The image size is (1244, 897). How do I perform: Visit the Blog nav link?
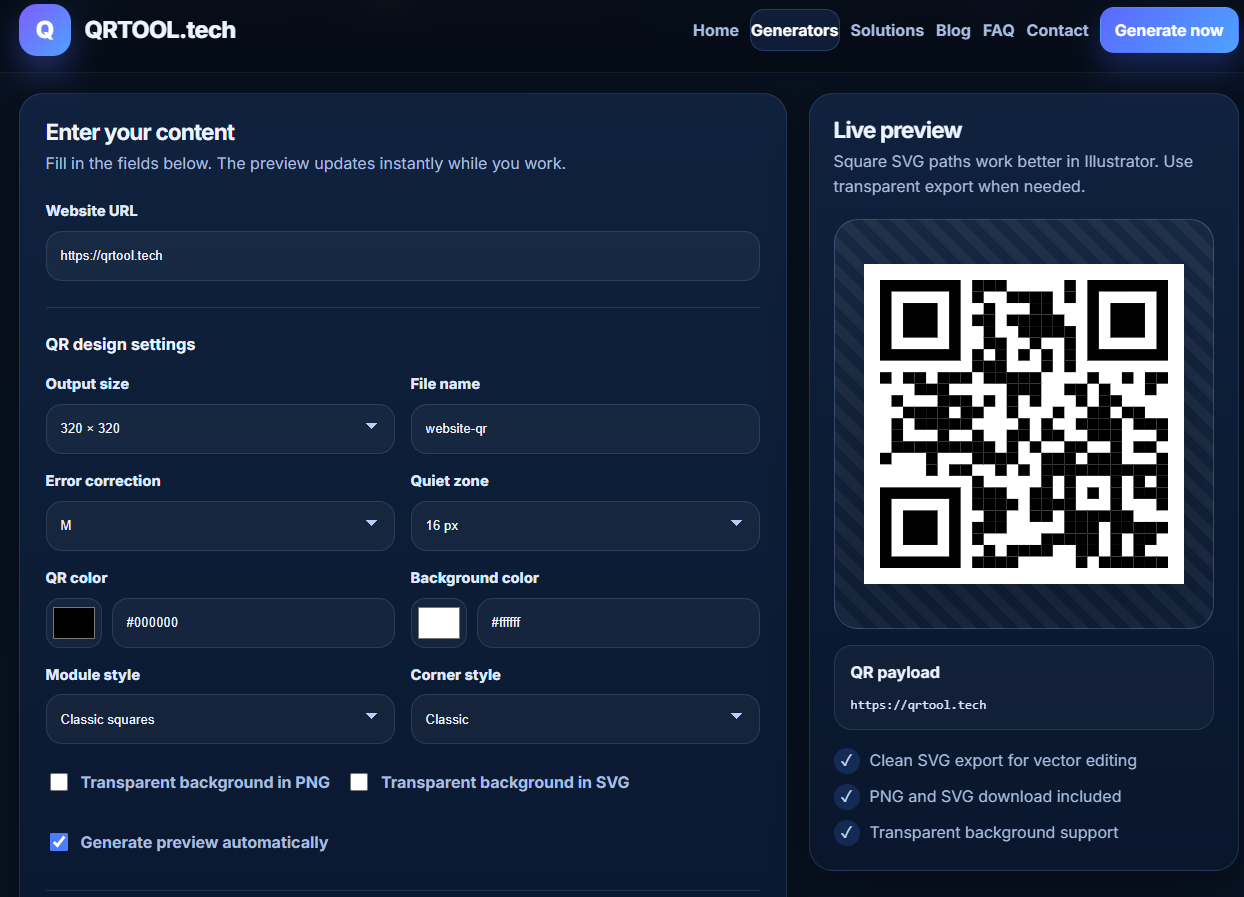953,30
